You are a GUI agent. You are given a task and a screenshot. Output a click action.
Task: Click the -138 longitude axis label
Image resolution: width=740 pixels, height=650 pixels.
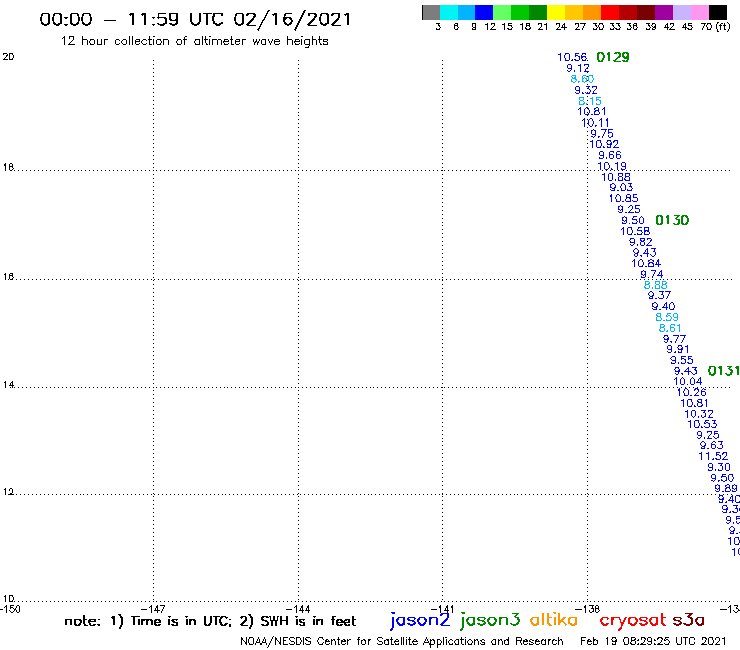[x=587, y=609]
